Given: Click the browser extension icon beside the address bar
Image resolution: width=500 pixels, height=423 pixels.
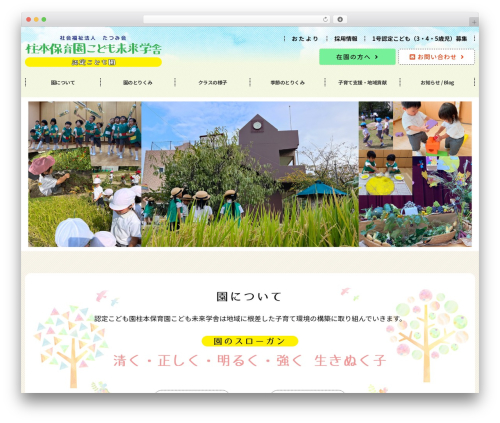Looking at the screenshot, I should [340, 20].
